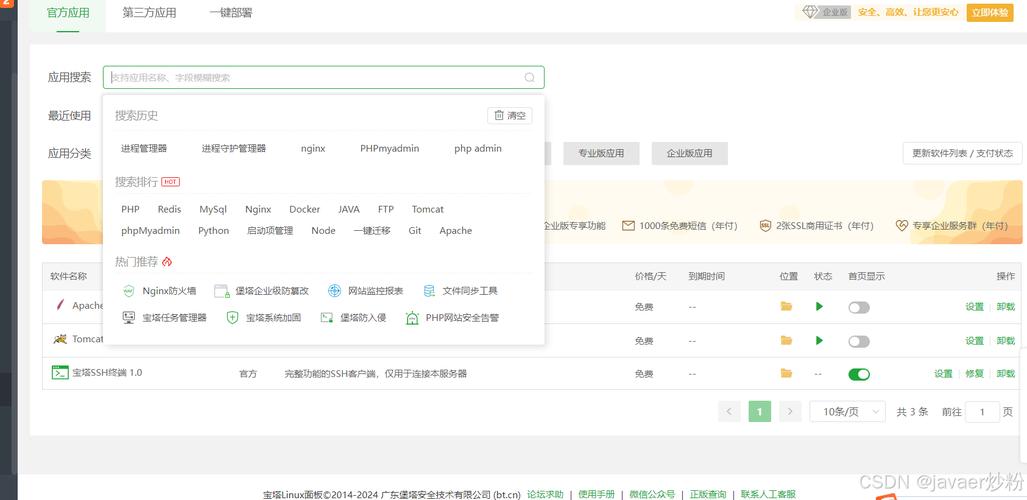Click the 专享企业服务群 heart icon

(x=902, y=225)
